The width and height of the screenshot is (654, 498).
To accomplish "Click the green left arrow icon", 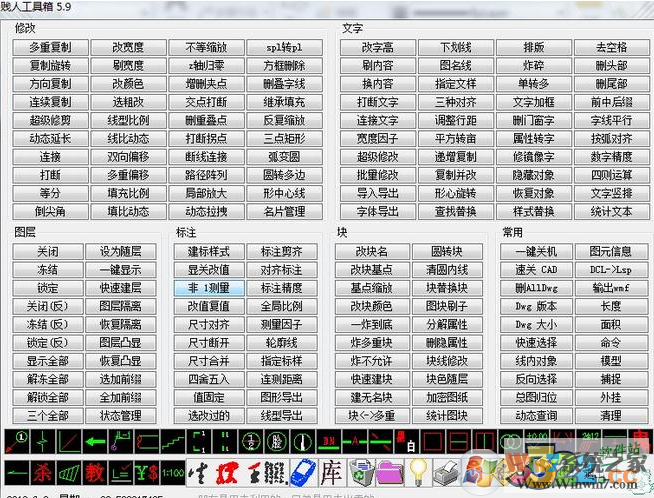I will coord(95,441).
